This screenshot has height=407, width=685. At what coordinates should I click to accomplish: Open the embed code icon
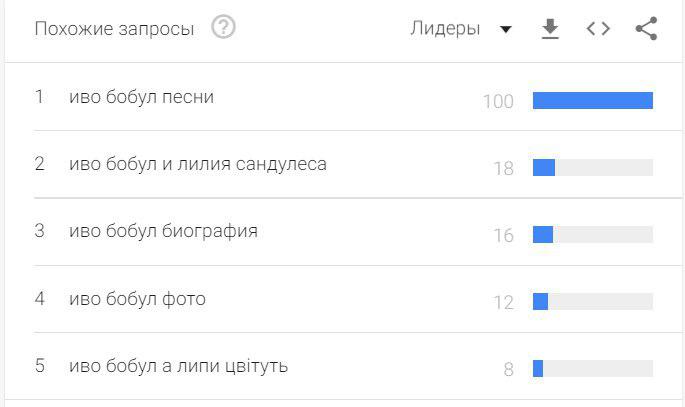tap(598, 29)
